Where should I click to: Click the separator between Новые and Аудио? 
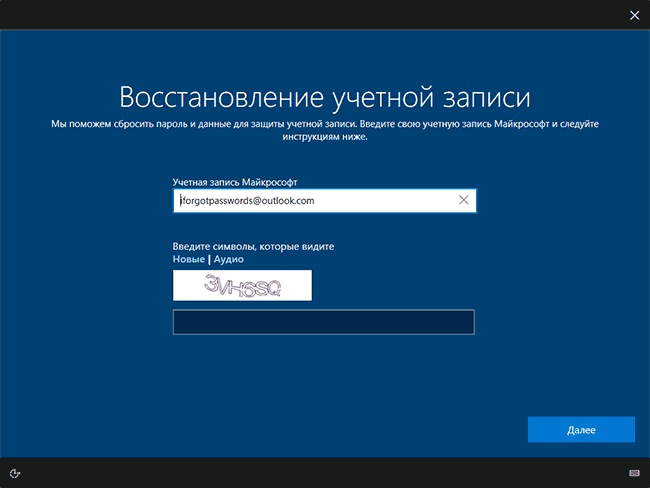pos(208,259)
